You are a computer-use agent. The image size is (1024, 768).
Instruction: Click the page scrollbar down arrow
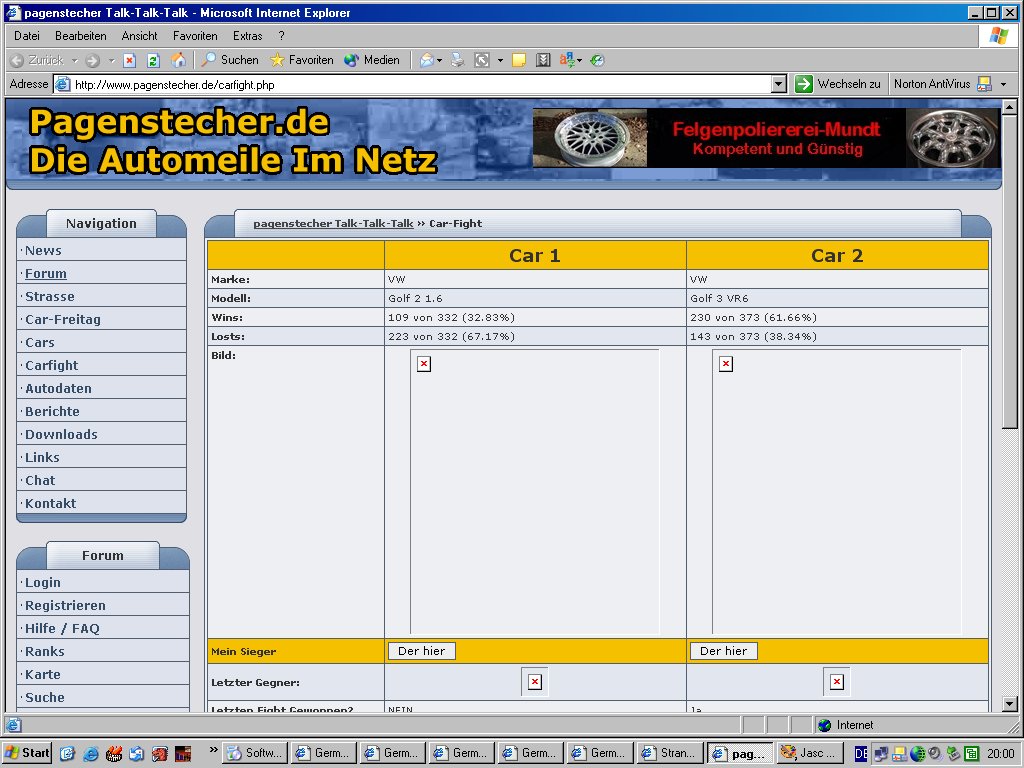coord(1010,704)
